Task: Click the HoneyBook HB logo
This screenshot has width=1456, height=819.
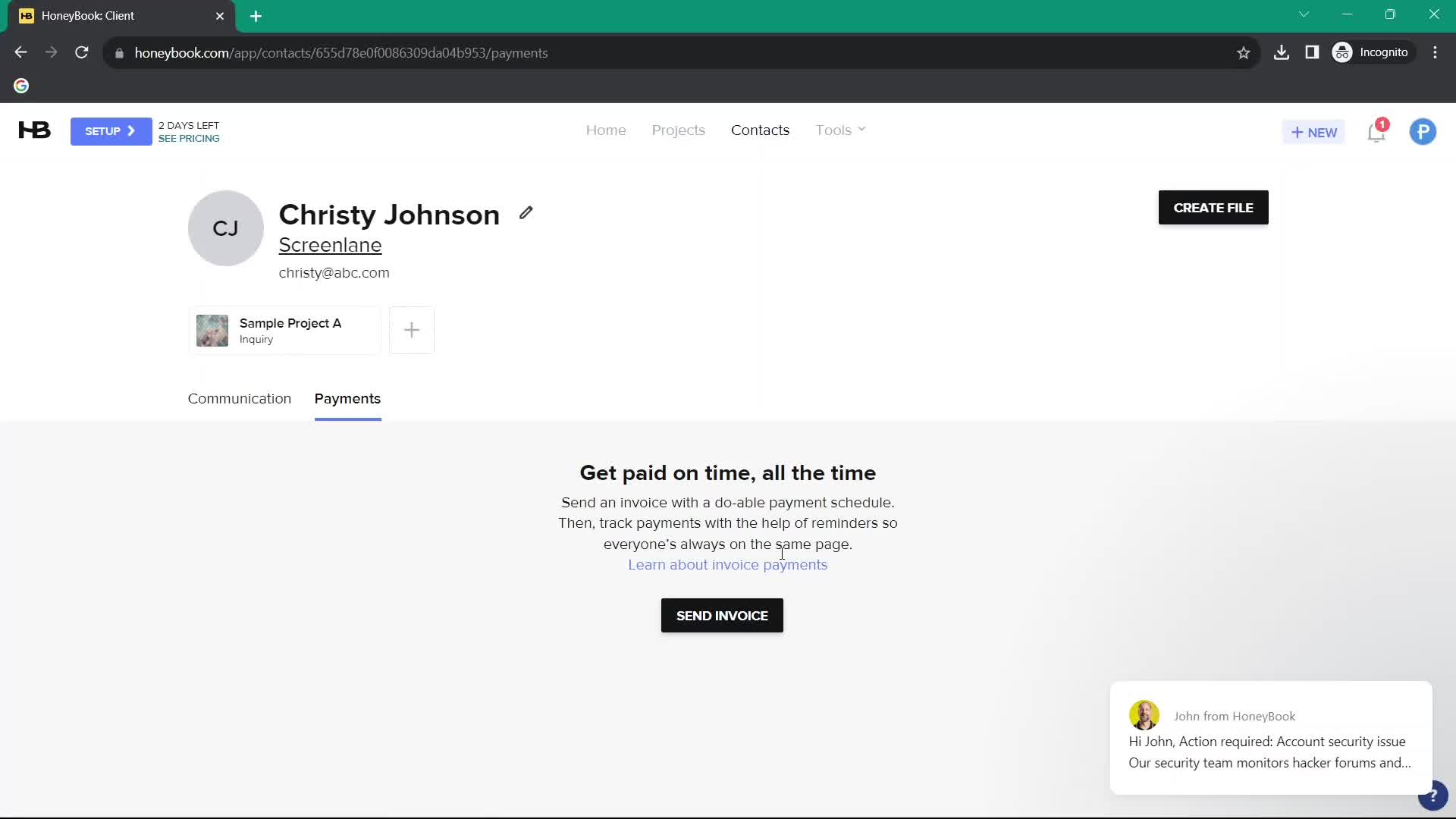Action: point(34,130)
